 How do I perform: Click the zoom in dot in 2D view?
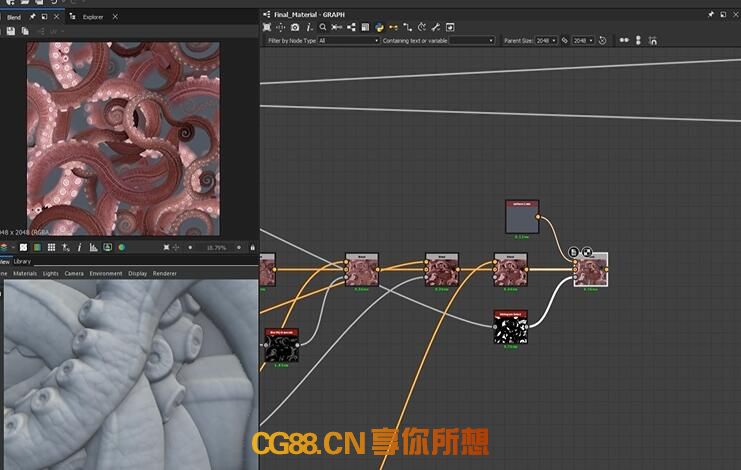pos(239,247)
